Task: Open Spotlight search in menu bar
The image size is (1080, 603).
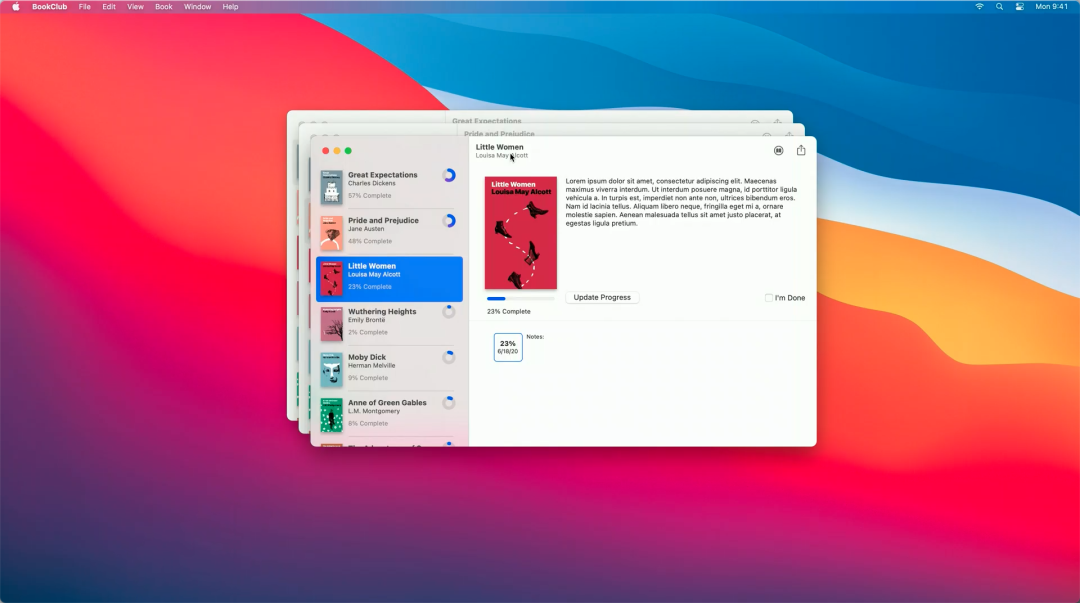Action: pos(999,6)
